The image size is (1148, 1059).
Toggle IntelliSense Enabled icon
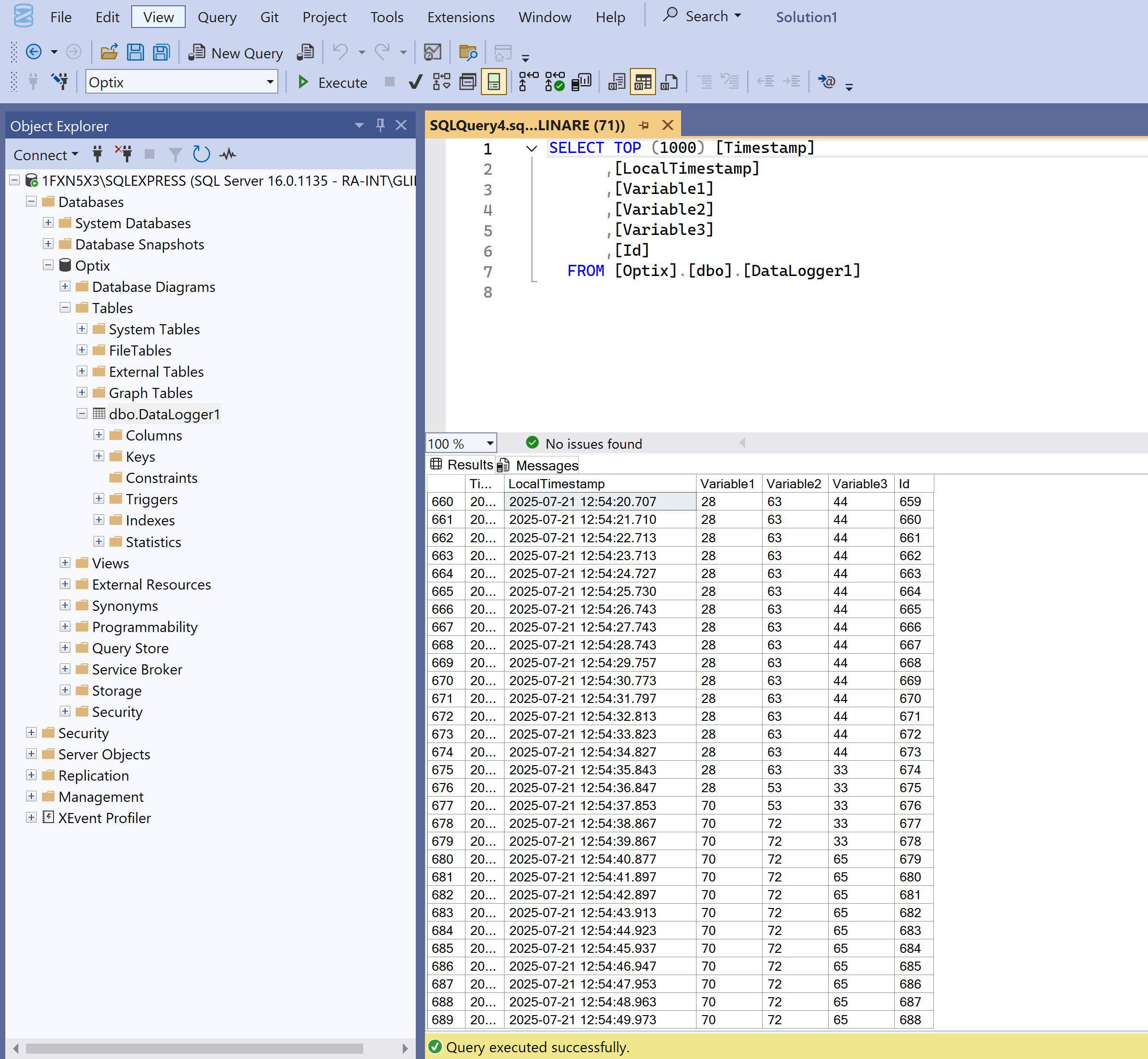pyautogui.click(x=494, y=82)
